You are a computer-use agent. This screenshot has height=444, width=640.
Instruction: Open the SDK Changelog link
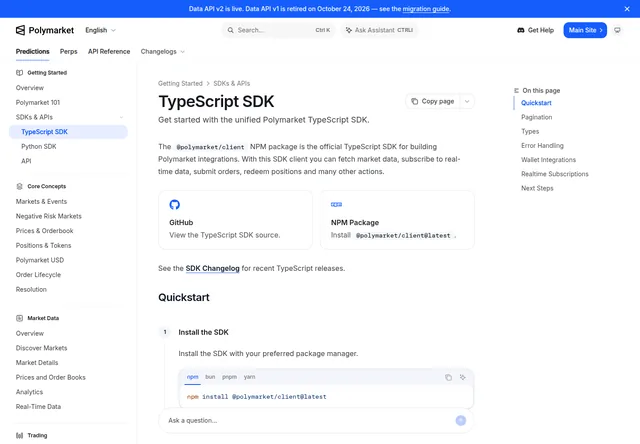point(212,269)
